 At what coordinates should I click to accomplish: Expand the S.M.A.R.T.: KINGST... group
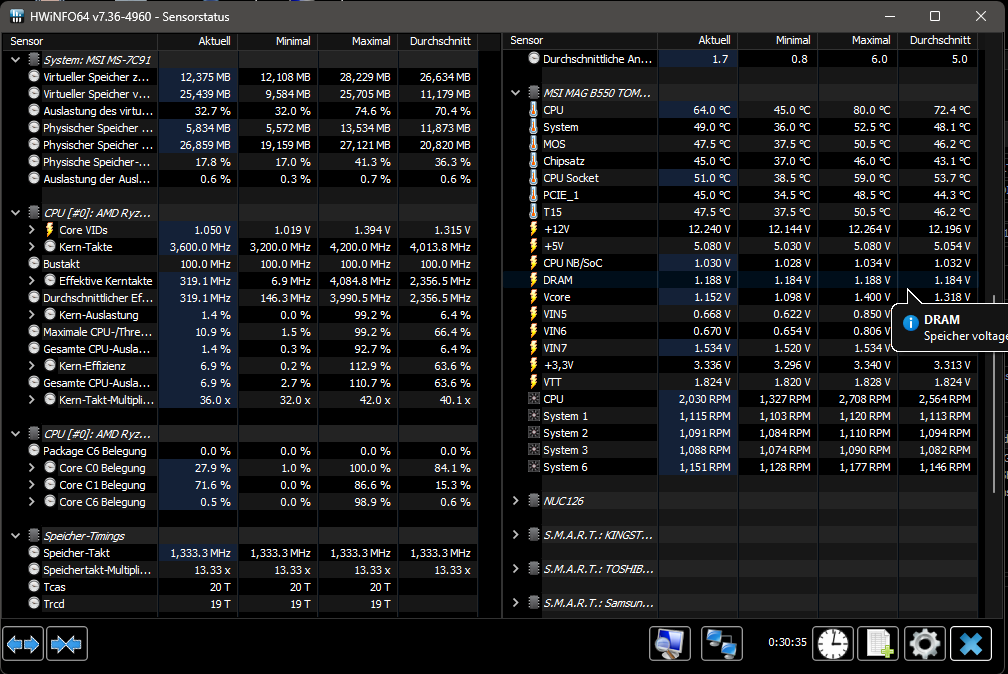[516, 534]
